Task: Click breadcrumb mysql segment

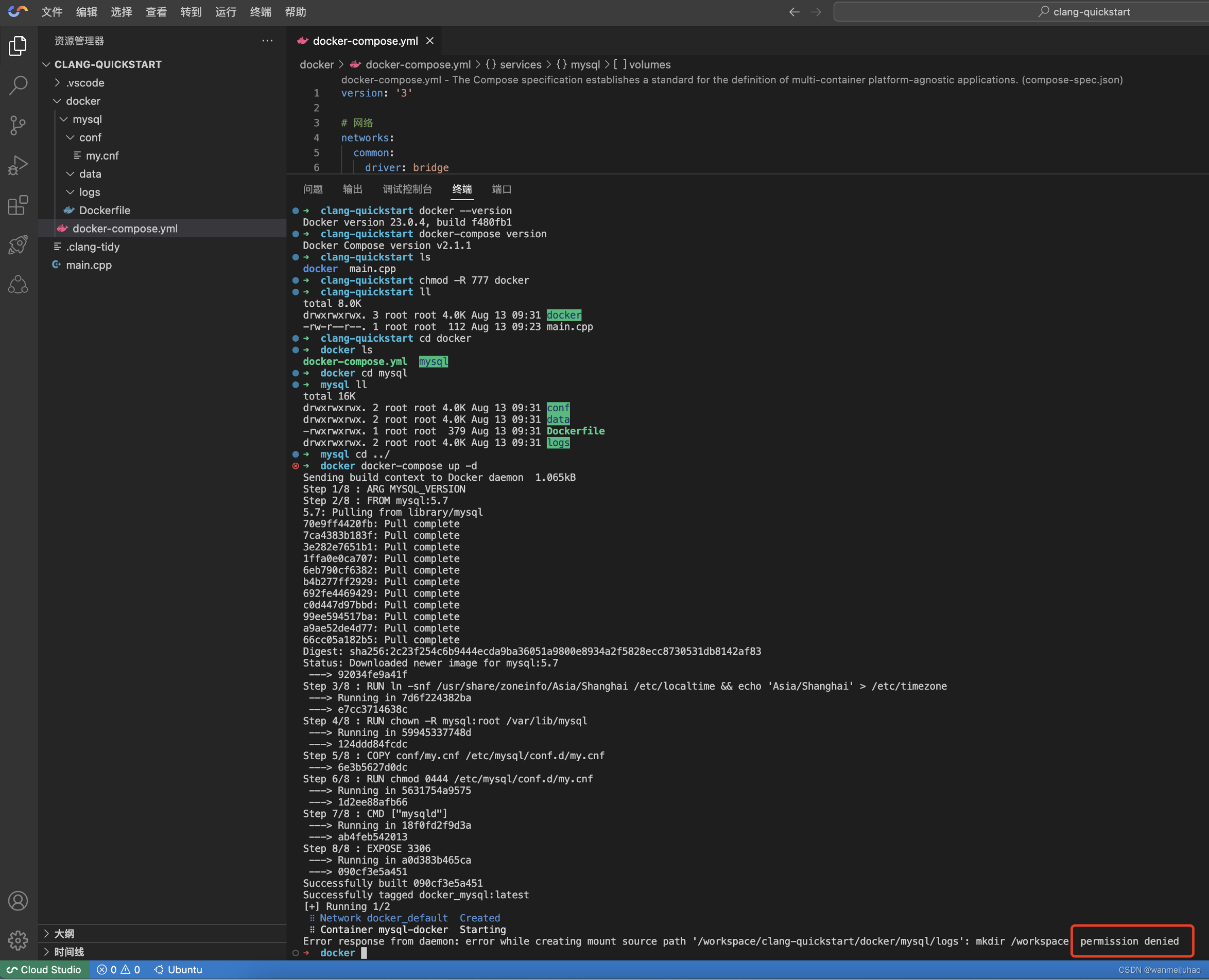Action: (x=578, y=64)
